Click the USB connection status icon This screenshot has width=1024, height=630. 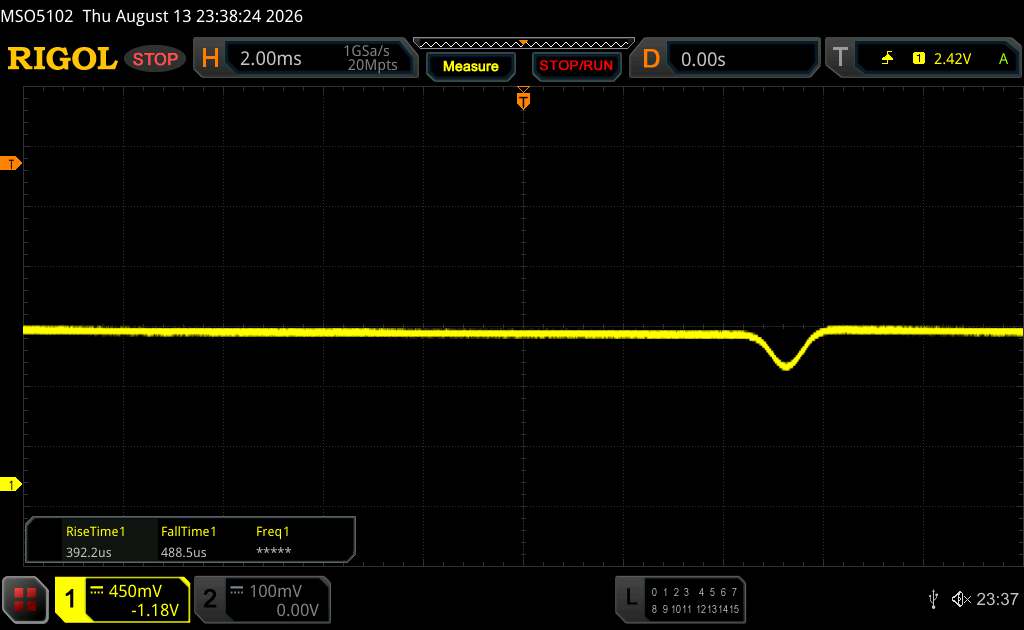click(933, 599)
